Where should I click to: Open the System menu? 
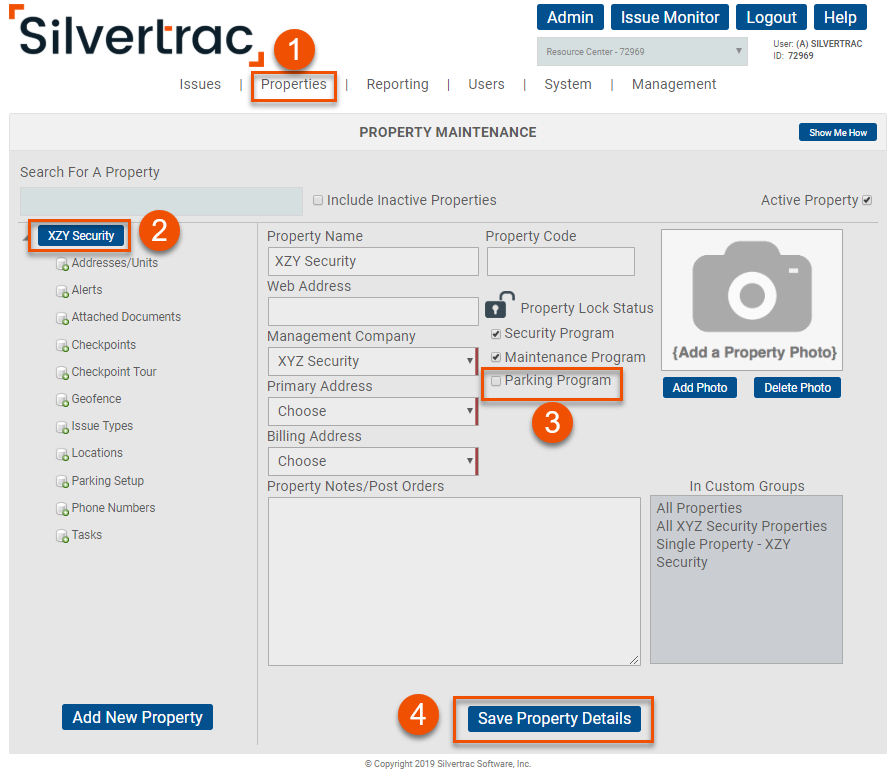[x=568, y=85]
